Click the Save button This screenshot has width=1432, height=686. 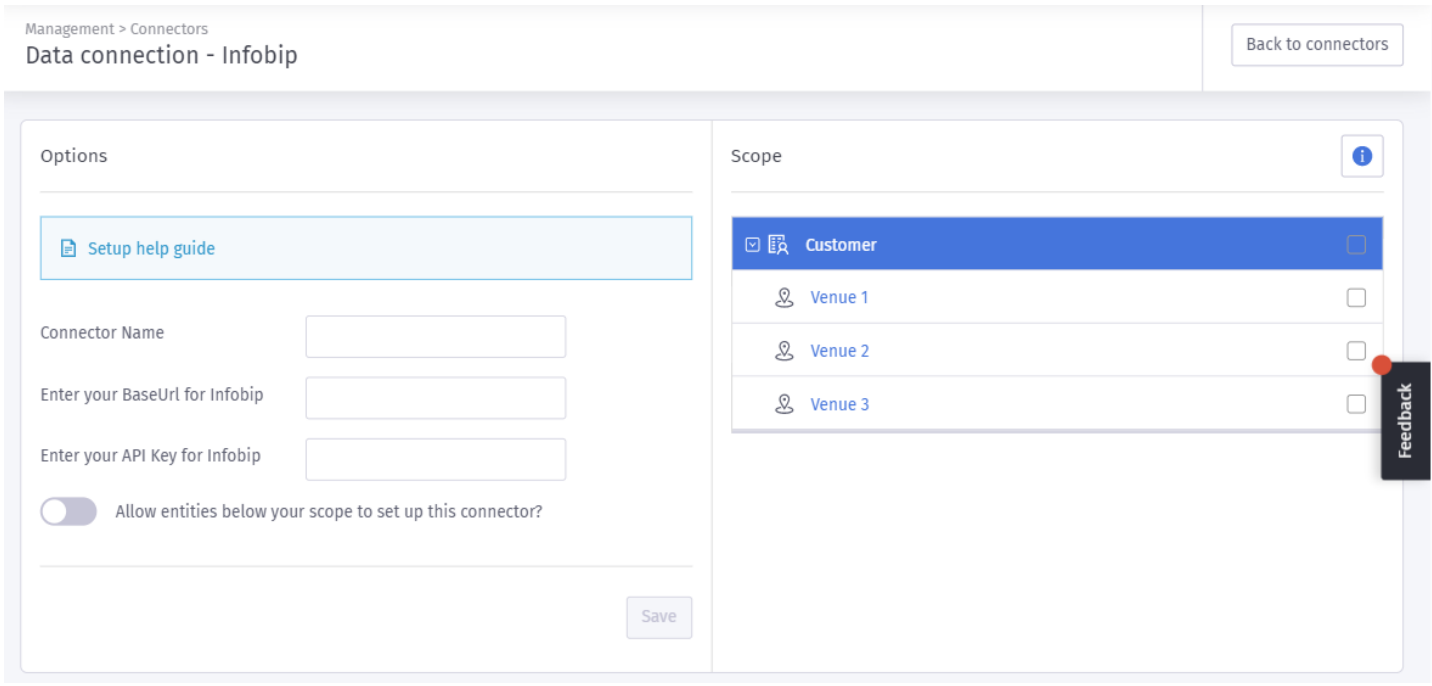pos(659,617)
